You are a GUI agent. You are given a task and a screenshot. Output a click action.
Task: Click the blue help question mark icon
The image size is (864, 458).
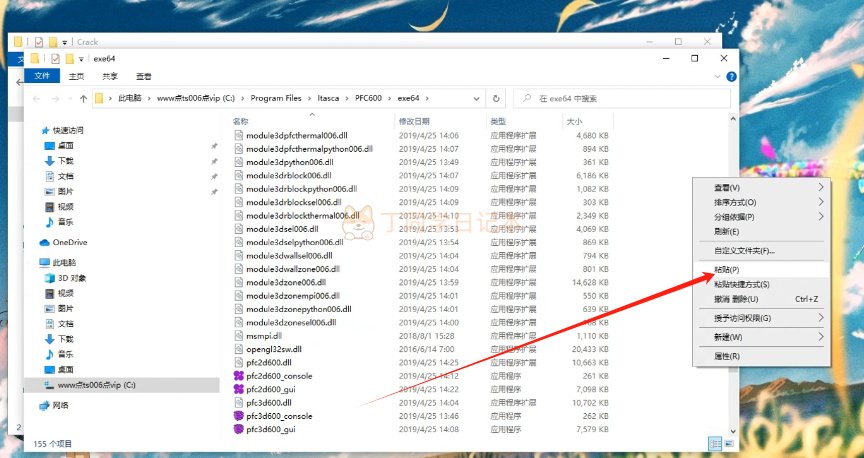point(731,76)
